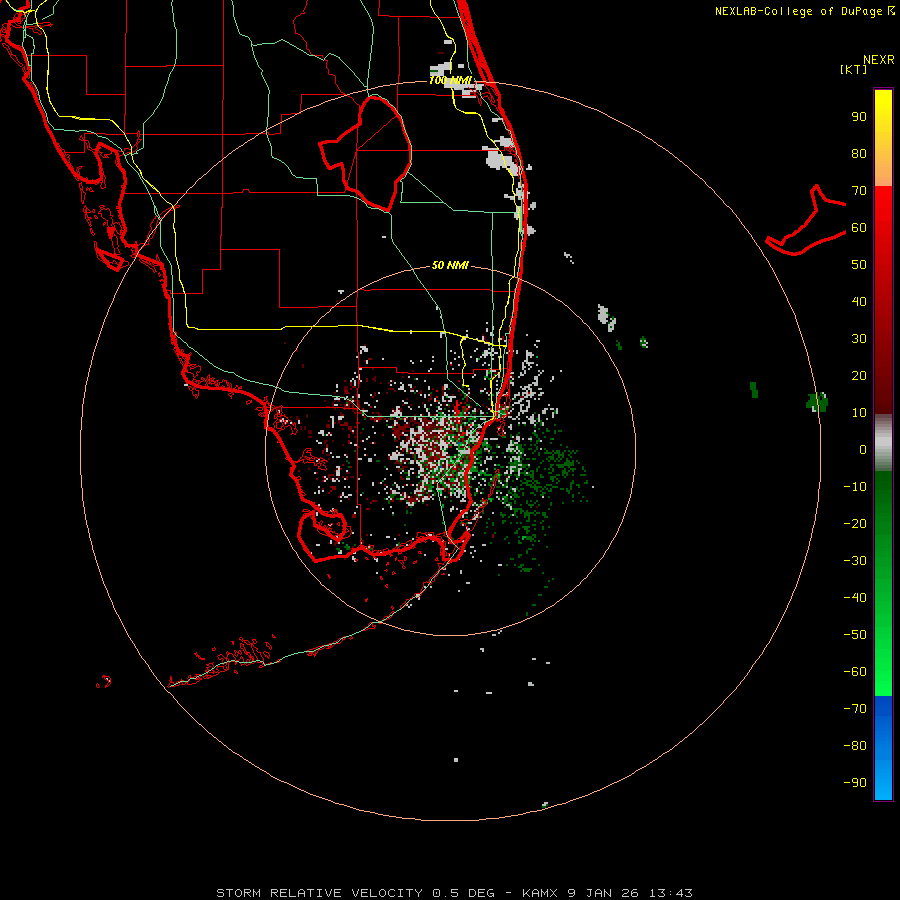The width and height of the screenshot is (900, 900).
Task: Click the bright red segment of the color bar
Action: pyautogui.click(x=883, y=300)
